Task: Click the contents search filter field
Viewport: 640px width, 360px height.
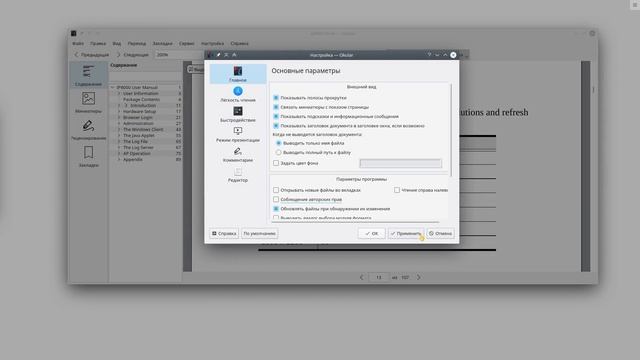Action: (x=145, y=77)
